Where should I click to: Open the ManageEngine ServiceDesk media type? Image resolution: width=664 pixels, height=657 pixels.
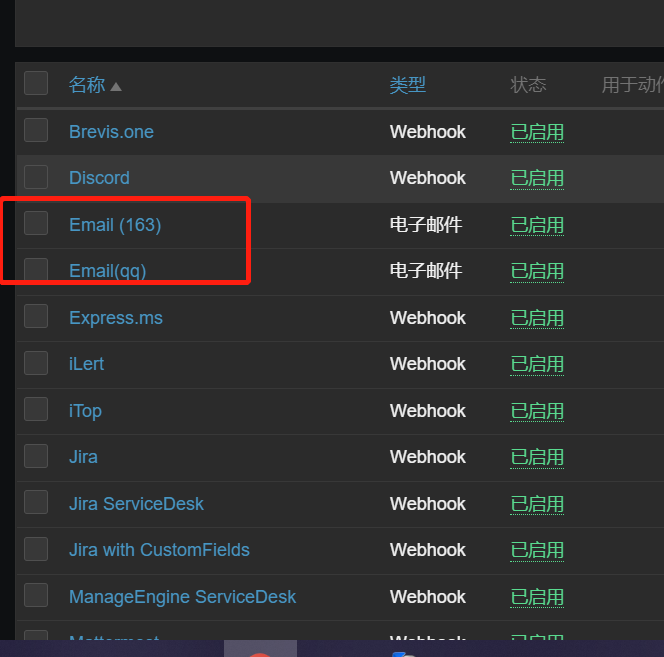click(x=183, y=597)
